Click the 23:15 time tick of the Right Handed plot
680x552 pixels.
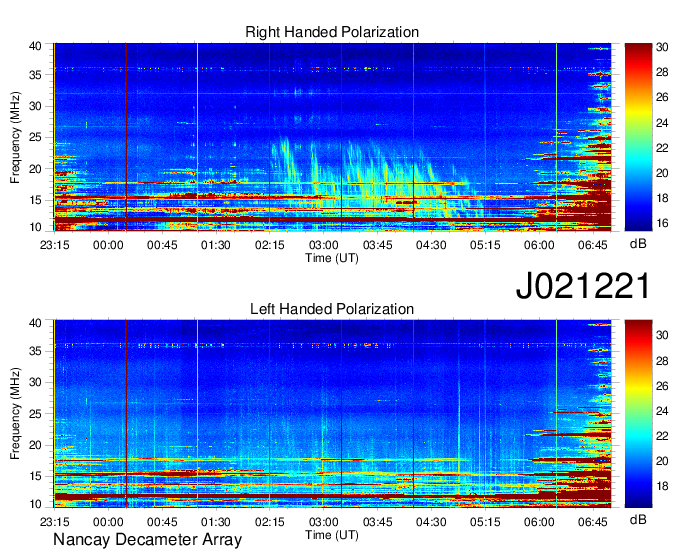tap(55, 245)
